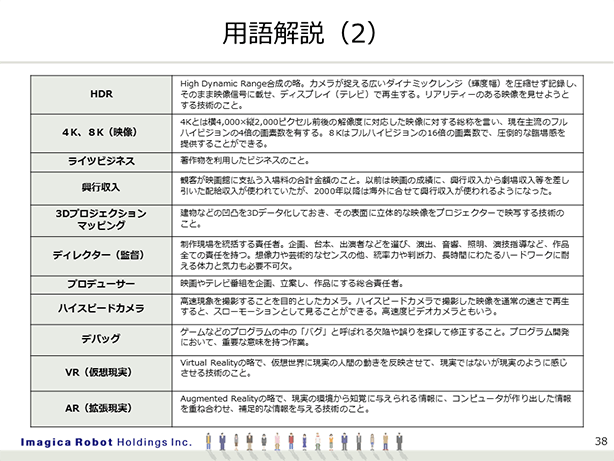Select the 4K、8K（映像） term cell
The height and width of the screenshot is (461, 614).
101,133
